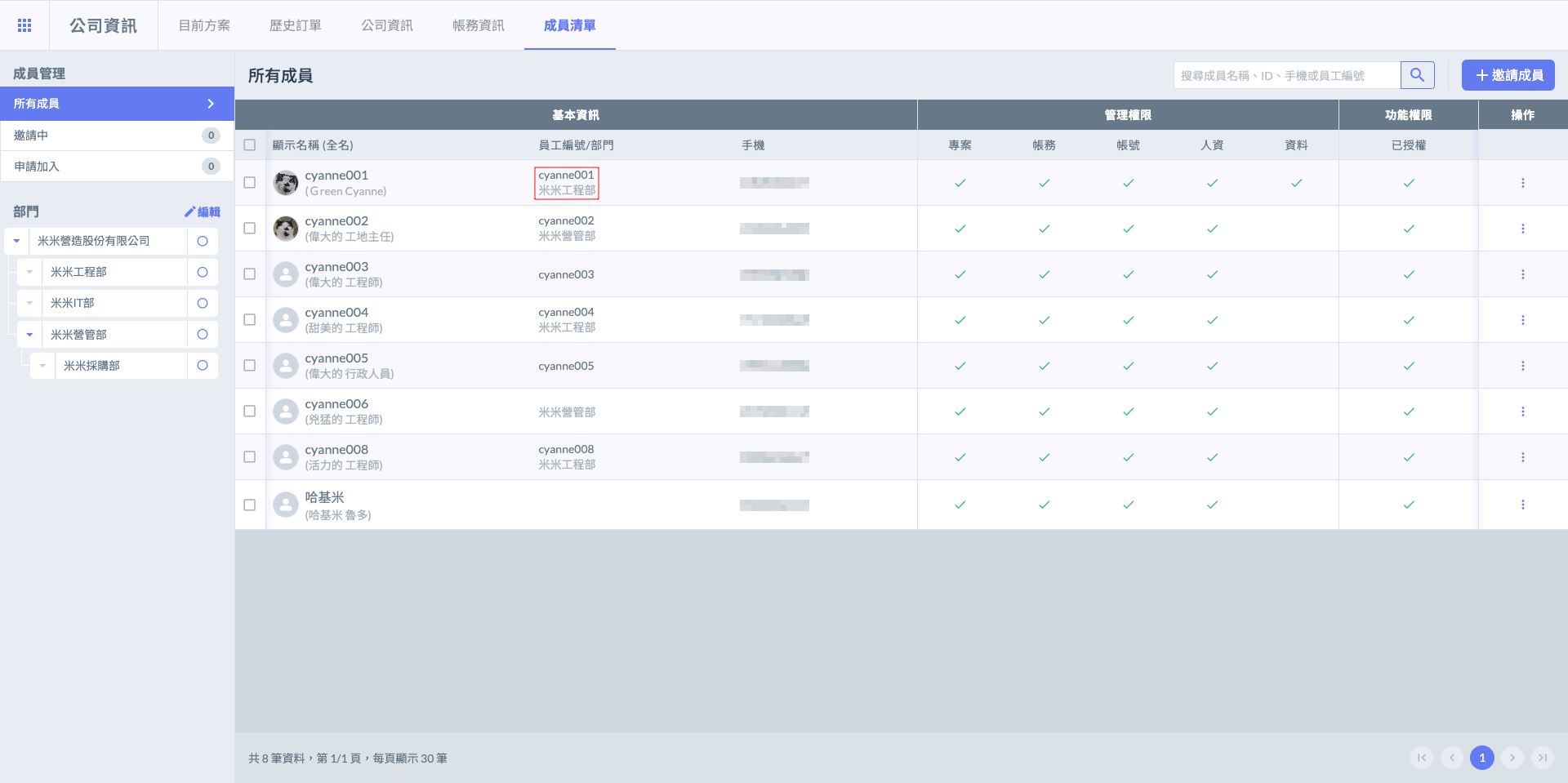Open the 歷史訂單 tab

(295, 25)
